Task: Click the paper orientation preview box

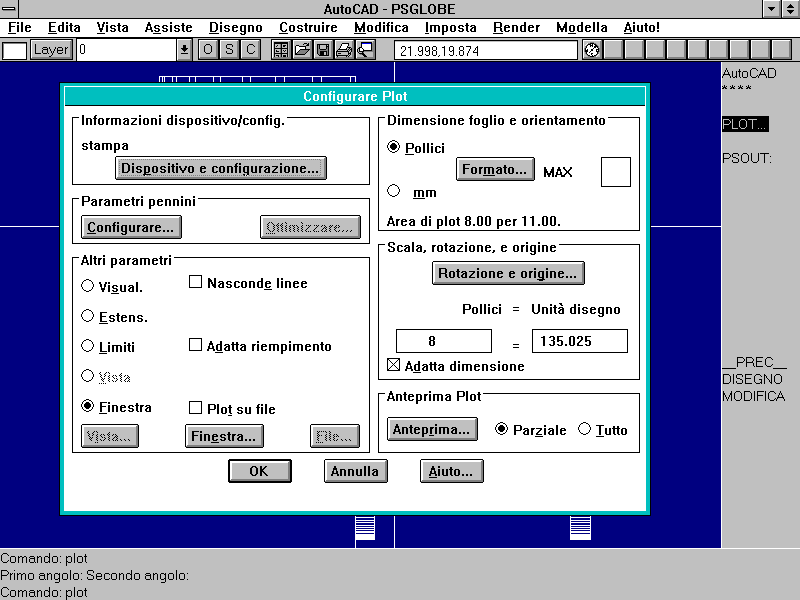Action: point(616,172)
